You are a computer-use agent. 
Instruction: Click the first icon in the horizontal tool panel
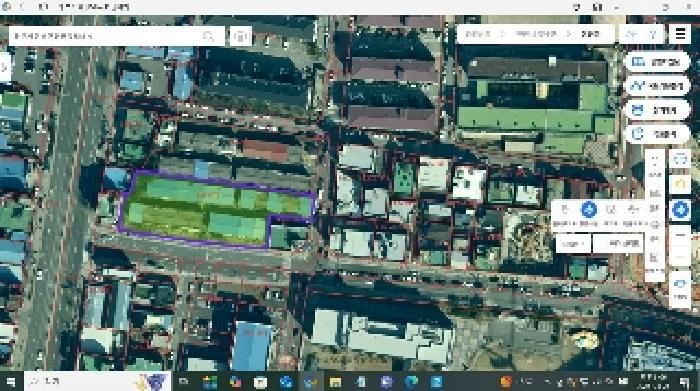565,209
